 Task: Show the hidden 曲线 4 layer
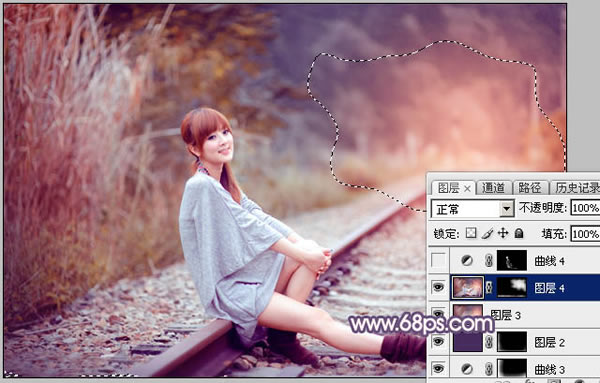(439, 261)
